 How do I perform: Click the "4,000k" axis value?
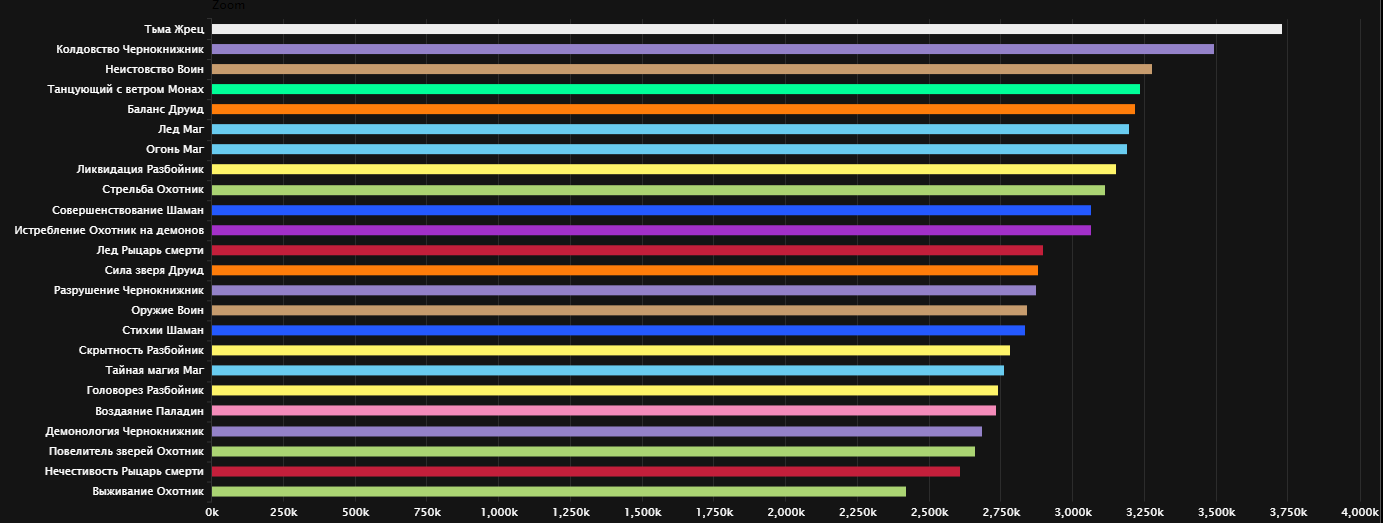[x=1360, y=512]
